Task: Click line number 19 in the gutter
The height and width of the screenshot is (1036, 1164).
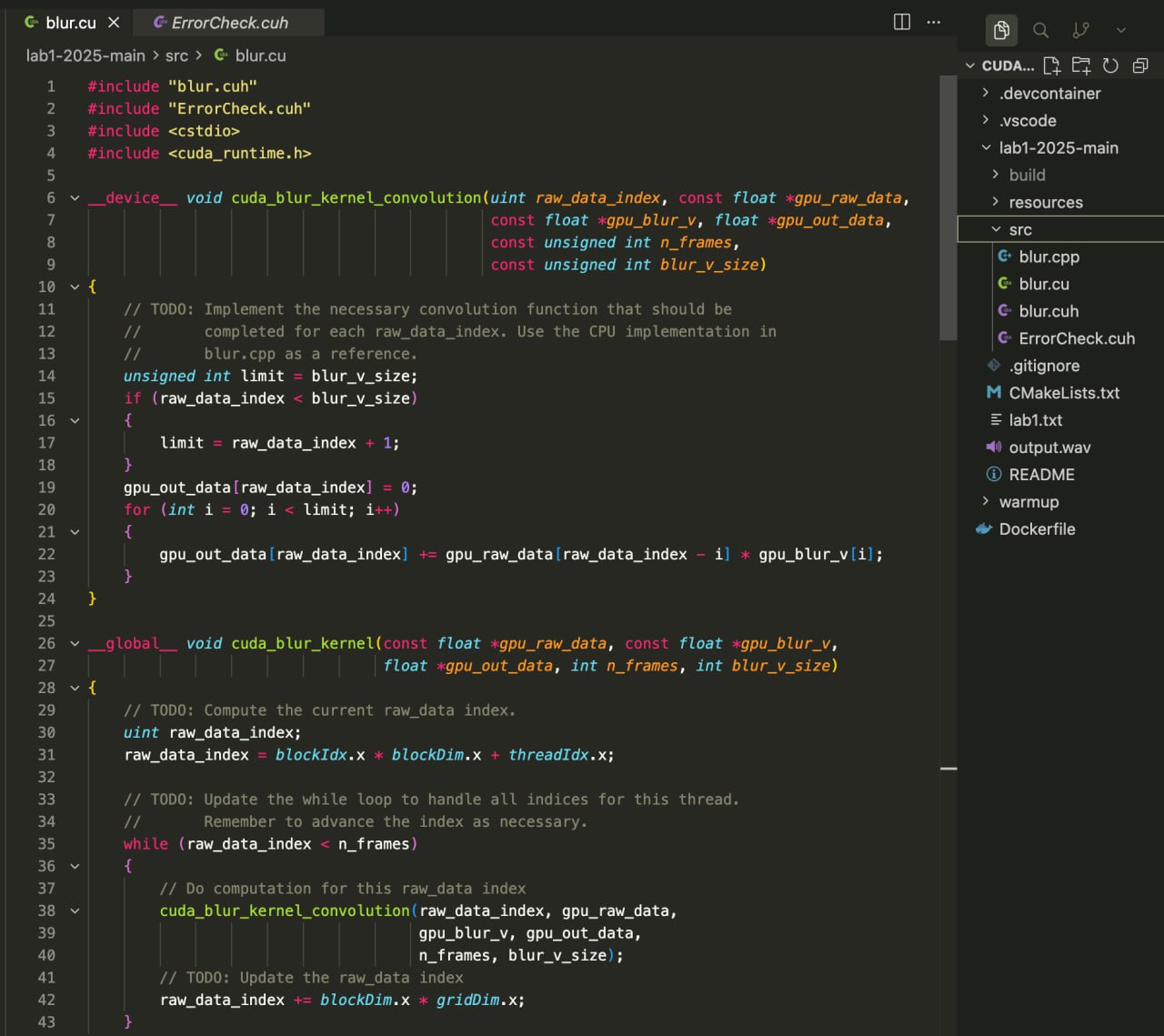Action: tap(45, 488)
